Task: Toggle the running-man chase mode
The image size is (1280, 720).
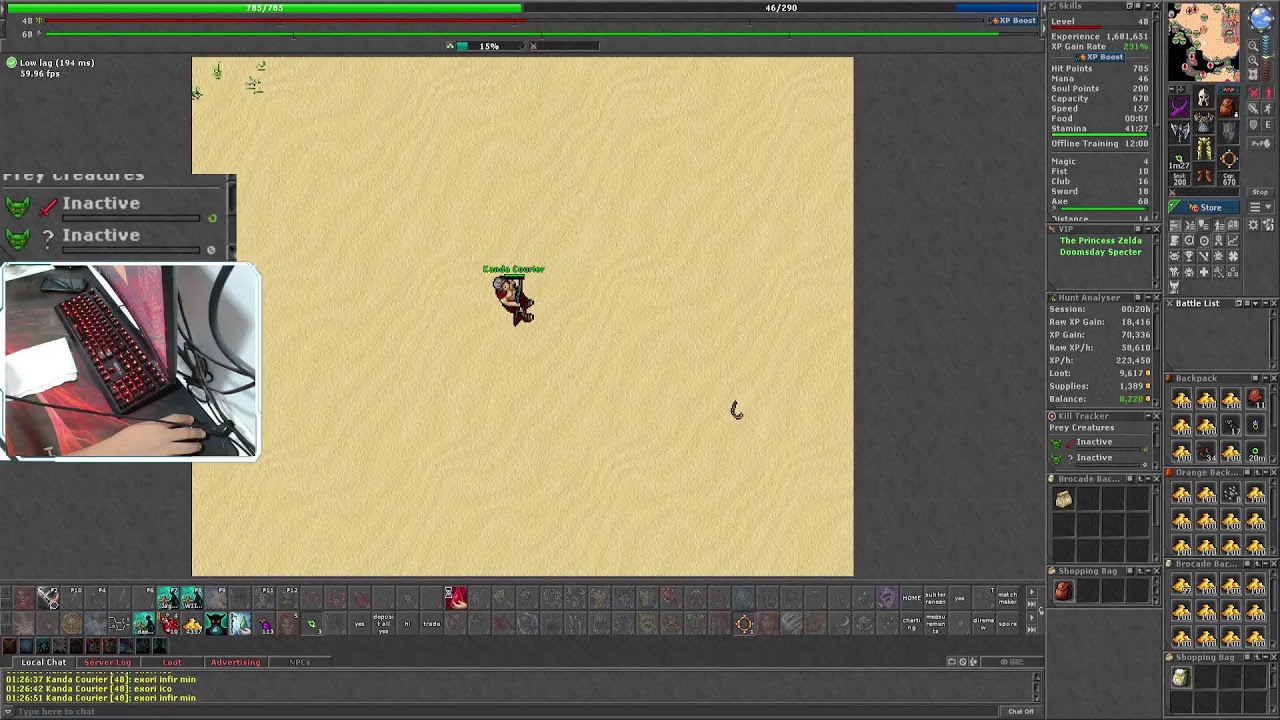Action: (1268, 109)
